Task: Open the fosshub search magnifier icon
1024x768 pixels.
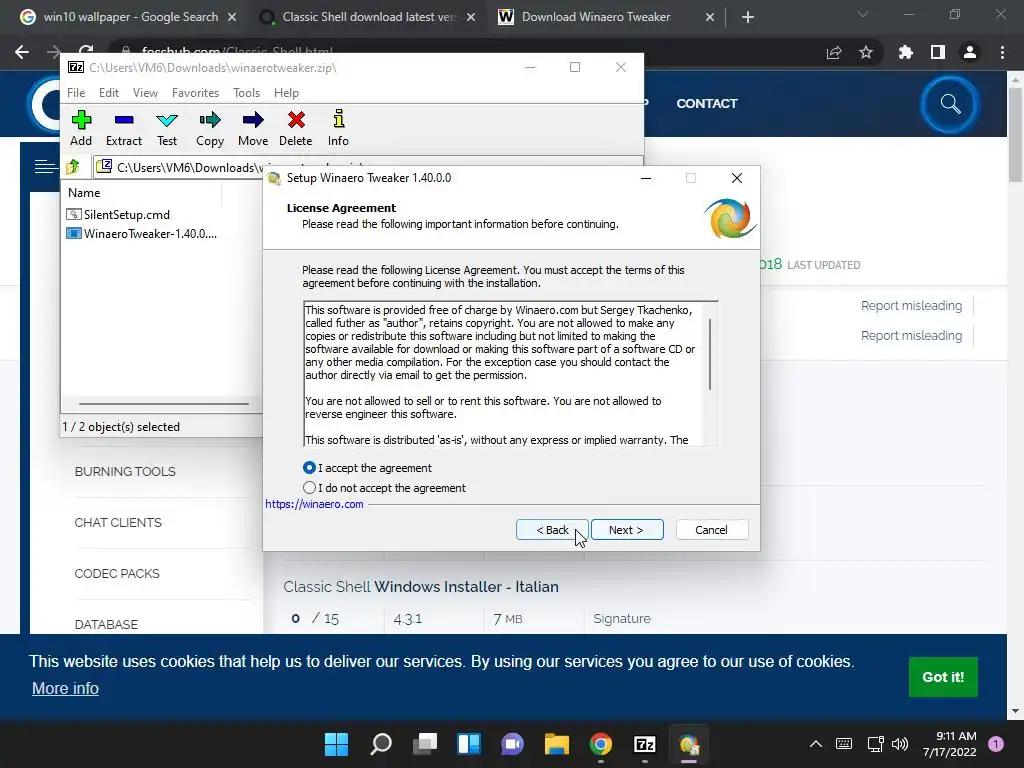Action: [950, 104]
